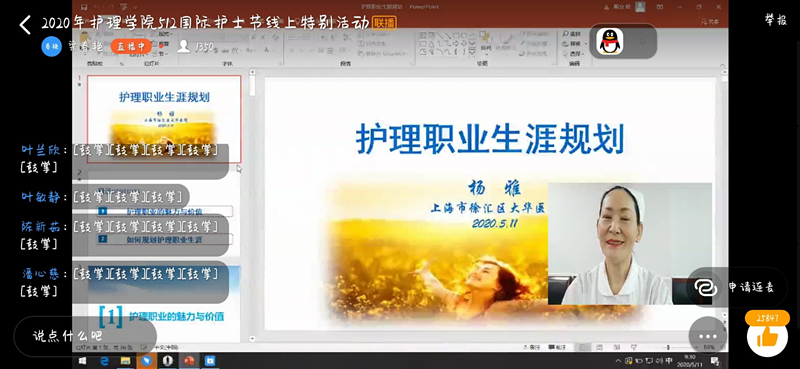
Task: Tap the 直播中 live status badge
Action: click(x=131, y=46)
